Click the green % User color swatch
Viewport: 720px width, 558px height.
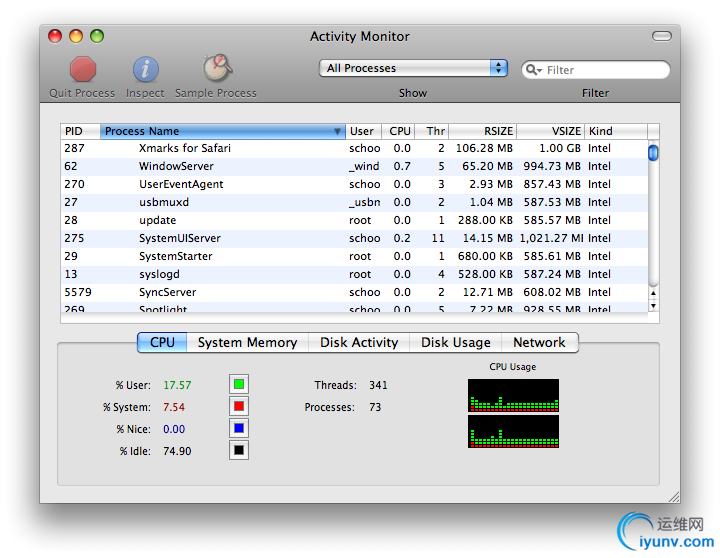point(238,384)
